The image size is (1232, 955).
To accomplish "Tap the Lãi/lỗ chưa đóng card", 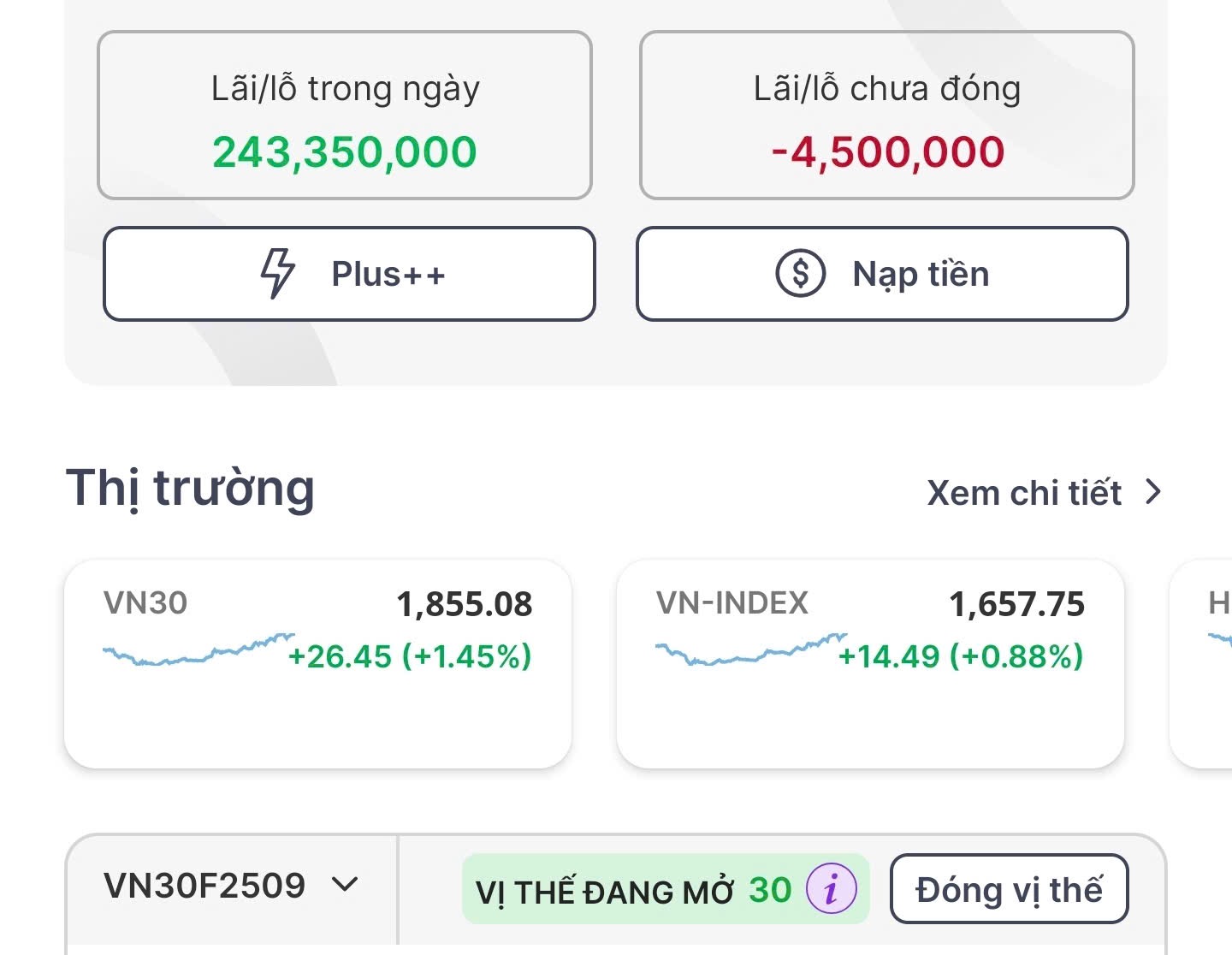I will 886,116.
